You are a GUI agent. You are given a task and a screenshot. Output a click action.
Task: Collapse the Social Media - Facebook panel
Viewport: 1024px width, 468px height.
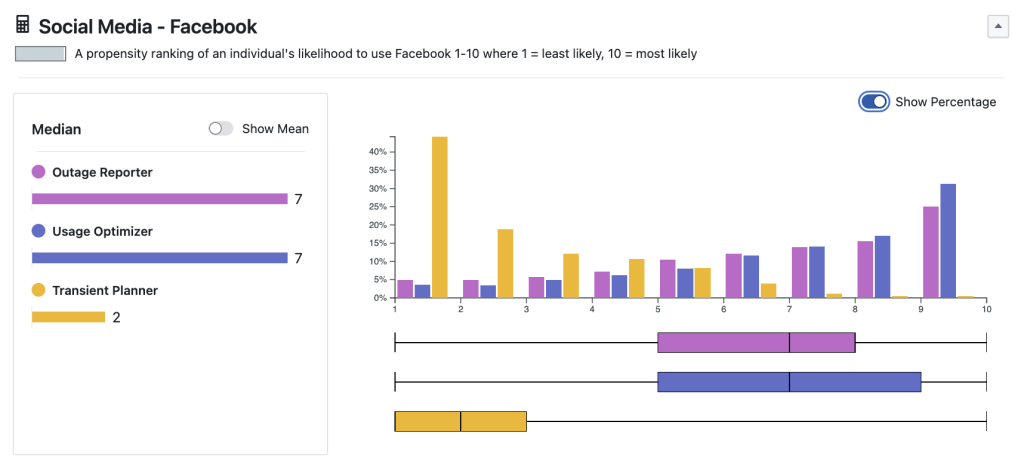pos(997,27)
